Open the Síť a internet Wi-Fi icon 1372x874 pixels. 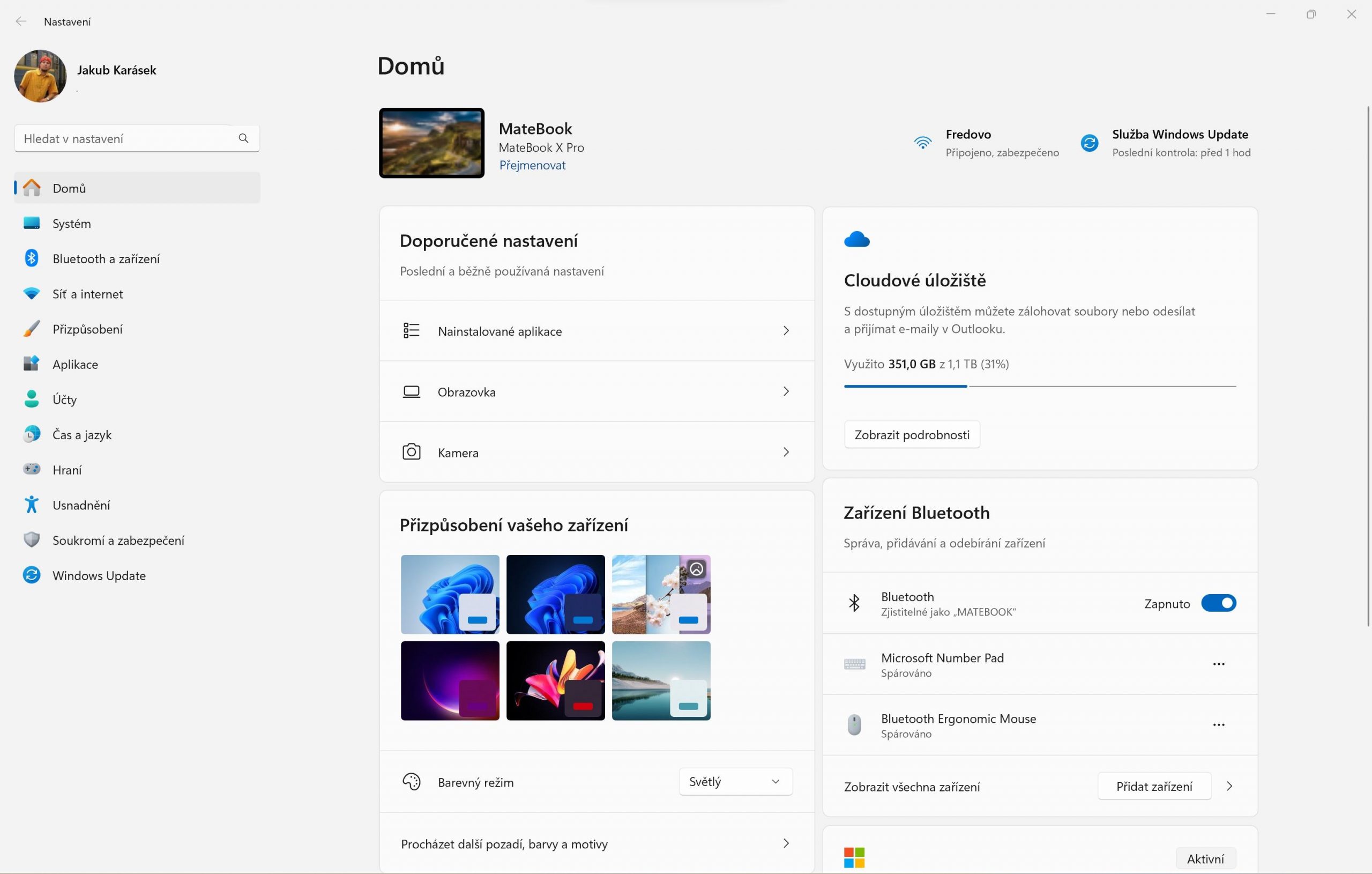[31, 294]
